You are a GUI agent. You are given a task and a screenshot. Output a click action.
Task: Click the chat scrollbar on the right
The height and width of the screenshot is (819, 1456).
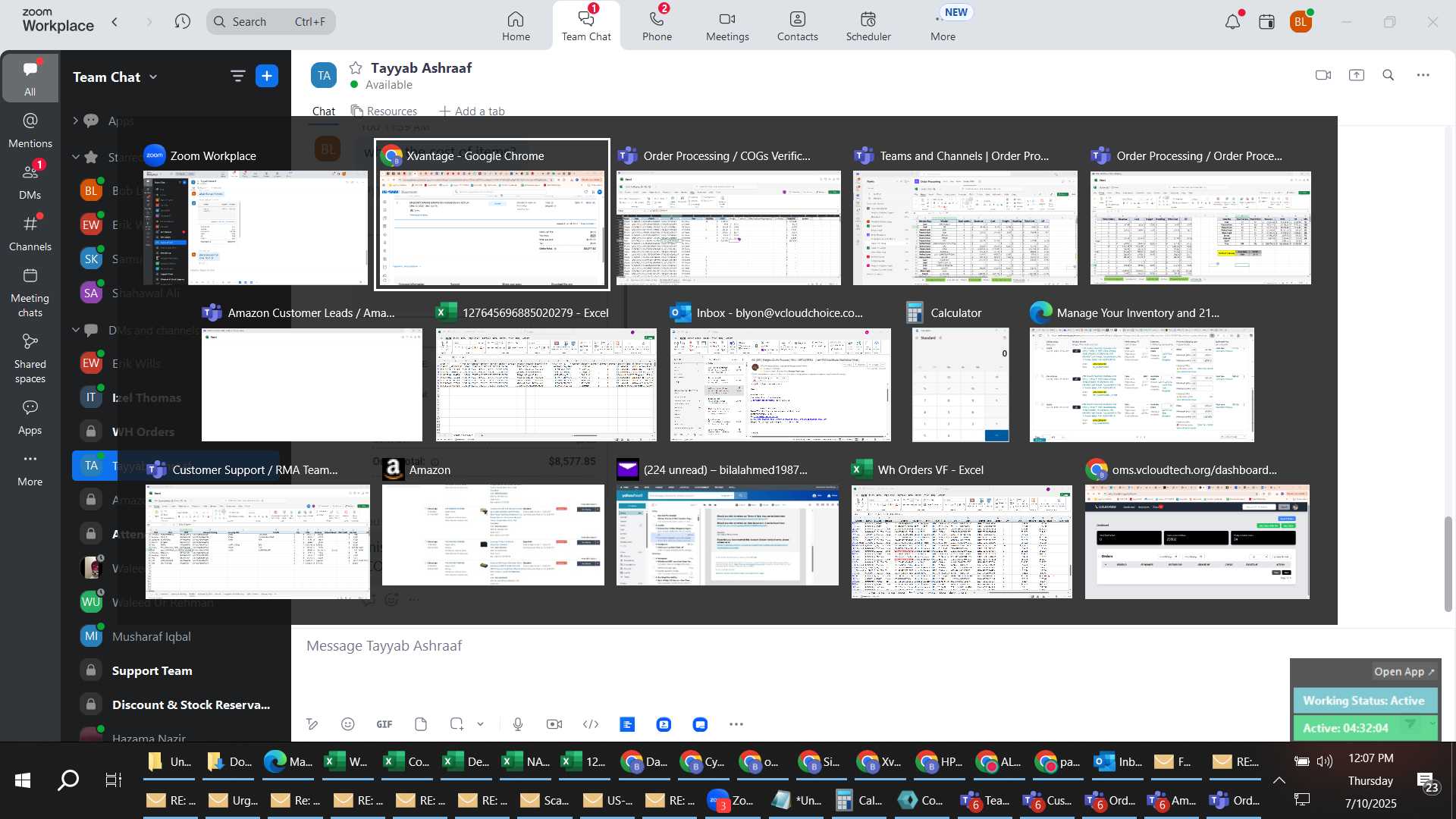click(1448, 563)
